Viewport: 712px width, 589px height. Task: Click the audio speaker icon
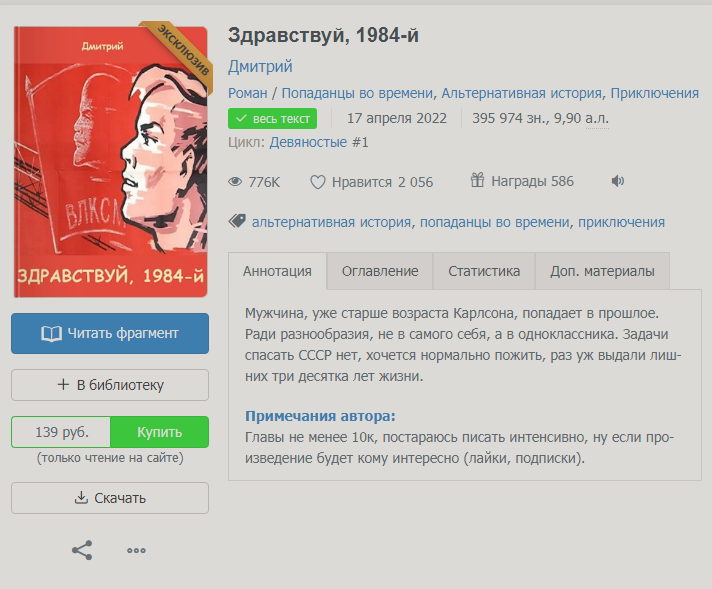618,181
